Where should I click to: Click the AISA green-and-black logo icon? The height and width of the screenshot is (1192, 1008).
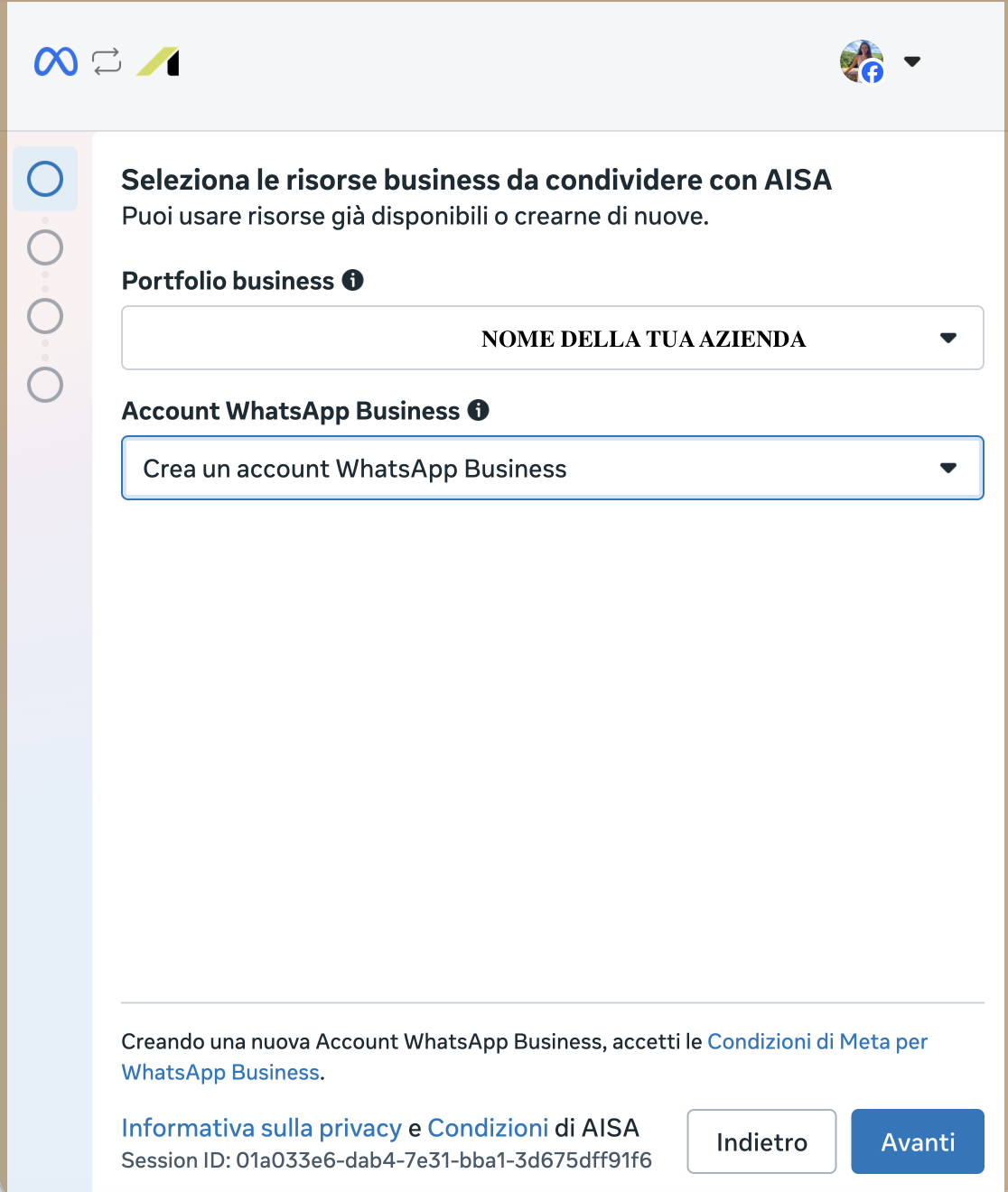(x=158, y=62)
